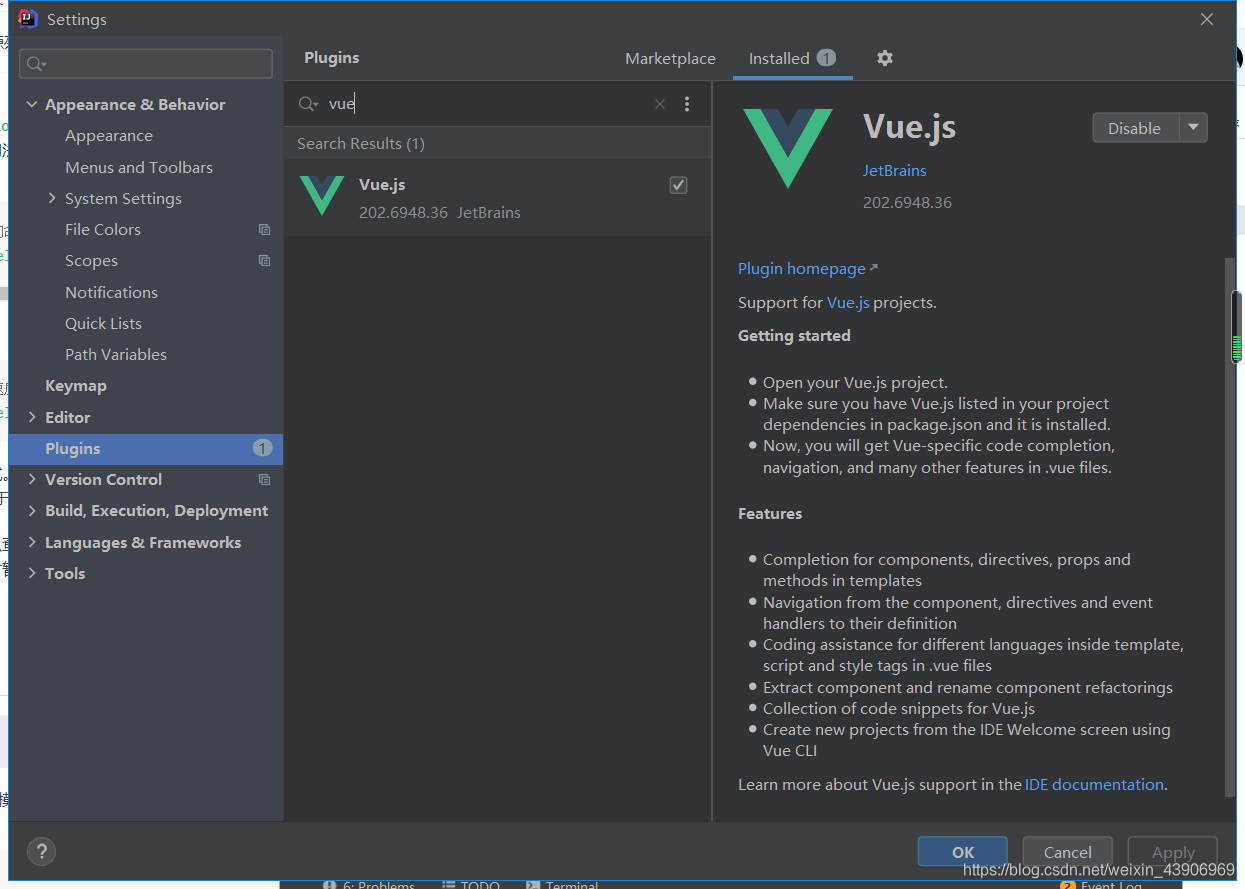Viewport: 1245px width, 889px height.
Task: Select Appearance in the settings tree
Action: coord(109,136)
